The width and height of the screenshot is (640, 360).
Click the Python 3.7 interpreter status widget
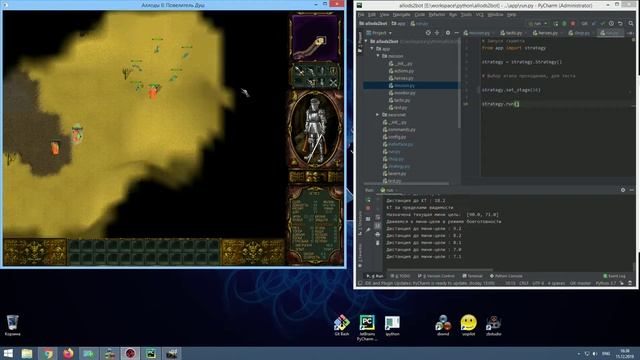point(605,283)
